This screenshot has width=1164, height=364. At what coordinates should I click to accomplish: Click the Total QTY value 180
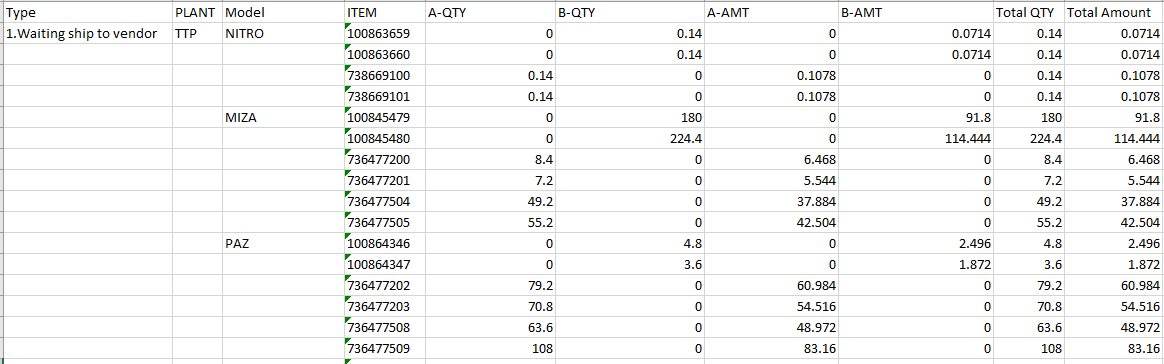coord(1029,117)
